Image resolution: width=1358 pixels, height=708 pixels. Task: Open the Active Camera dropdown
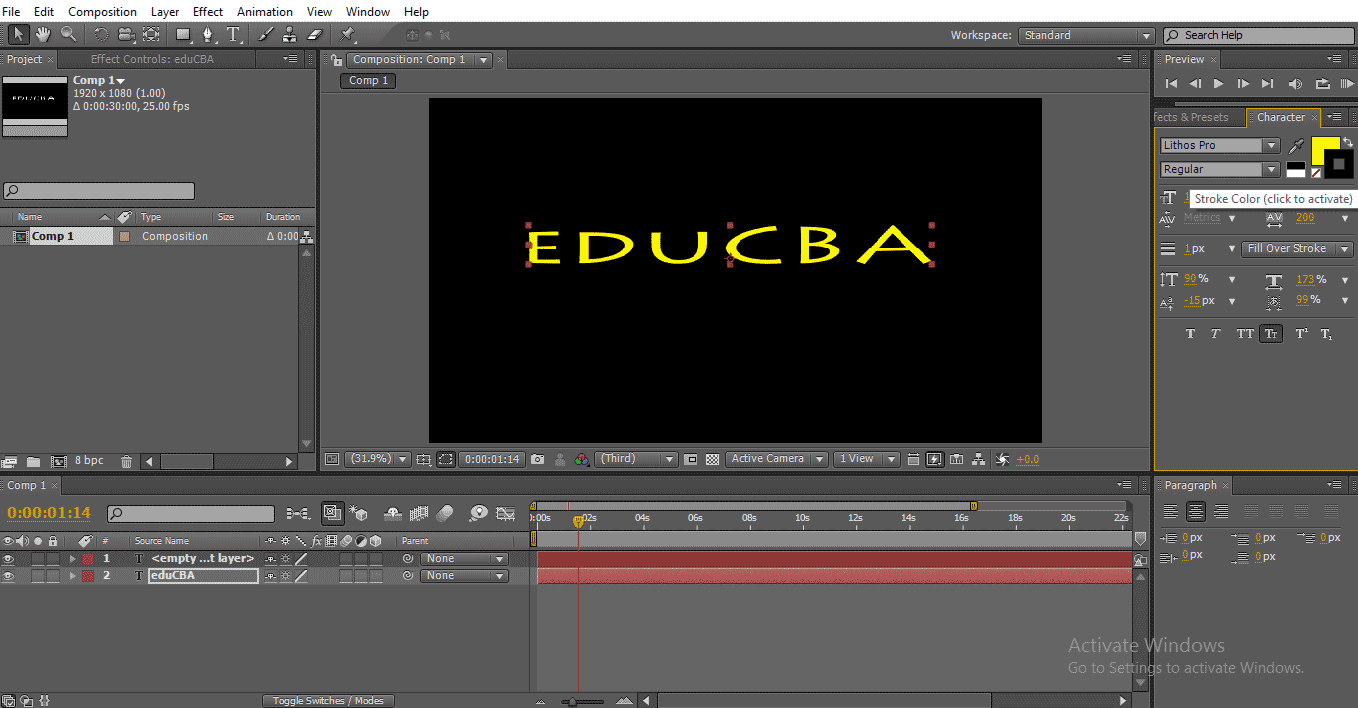click(776, 459)
